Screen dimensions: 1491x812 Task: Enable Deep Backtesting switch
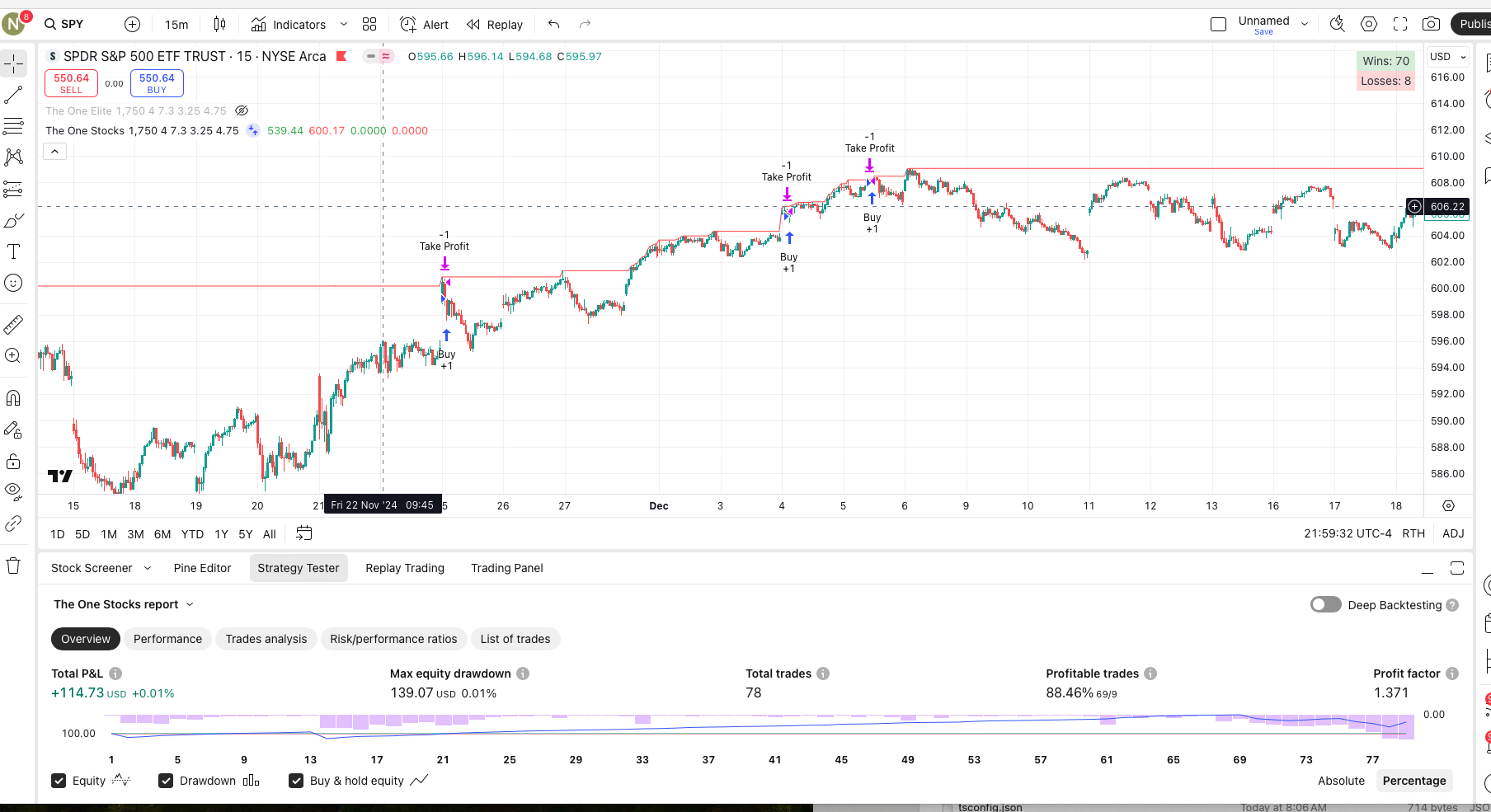pyautogui.click(x=1325, y=604)
